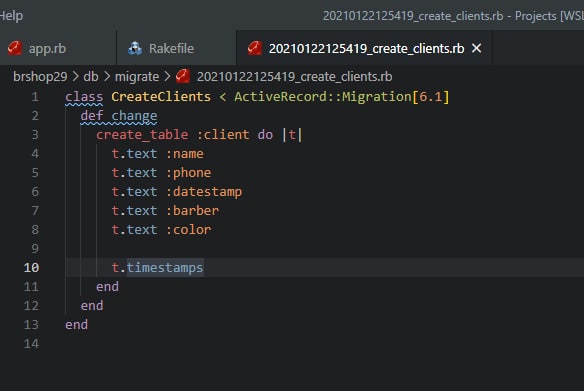This screenshot has width=584, height=391.
Task: Click line number 10 in the gutter
Action: 31,268
